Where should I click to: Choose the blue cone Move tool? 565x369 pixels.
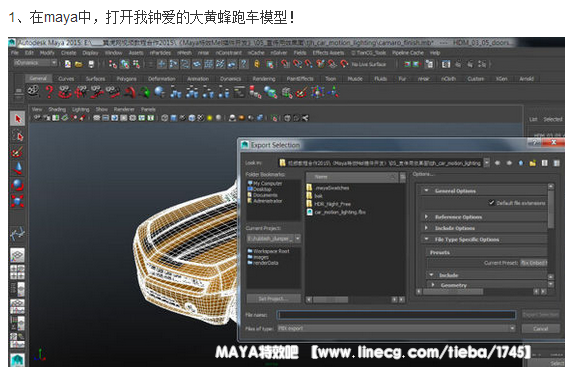point(18,168)
